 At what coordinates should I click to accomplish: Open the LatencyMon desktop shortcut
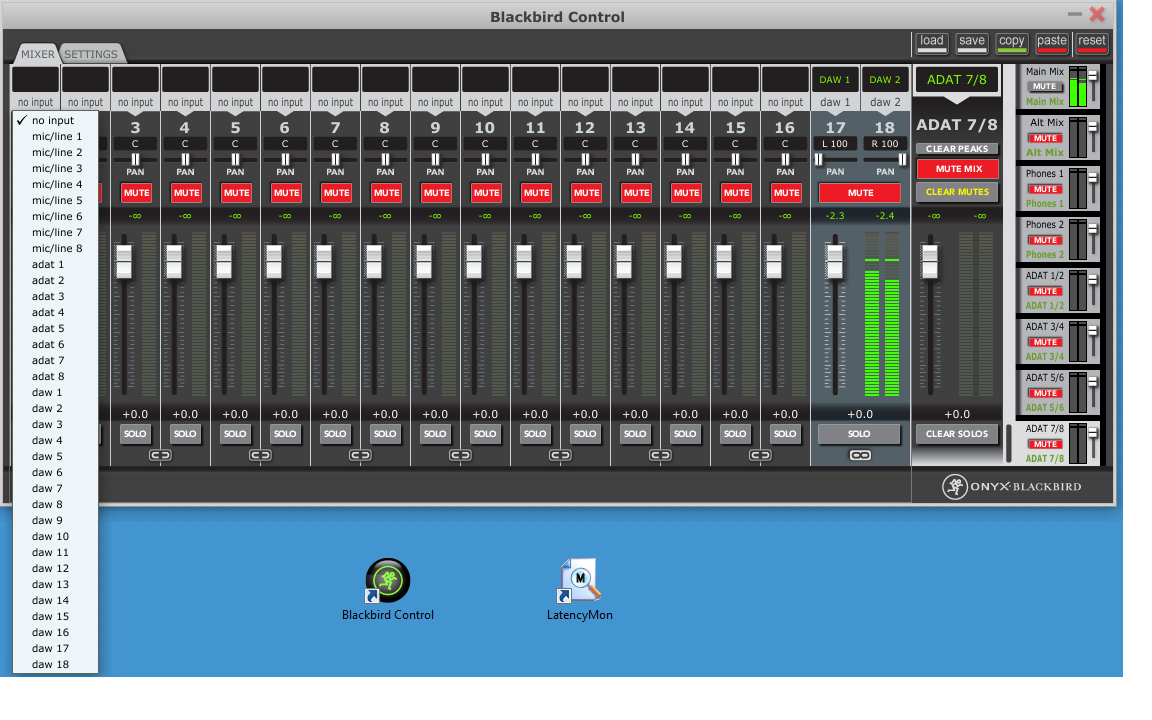[x=579, y=589]
